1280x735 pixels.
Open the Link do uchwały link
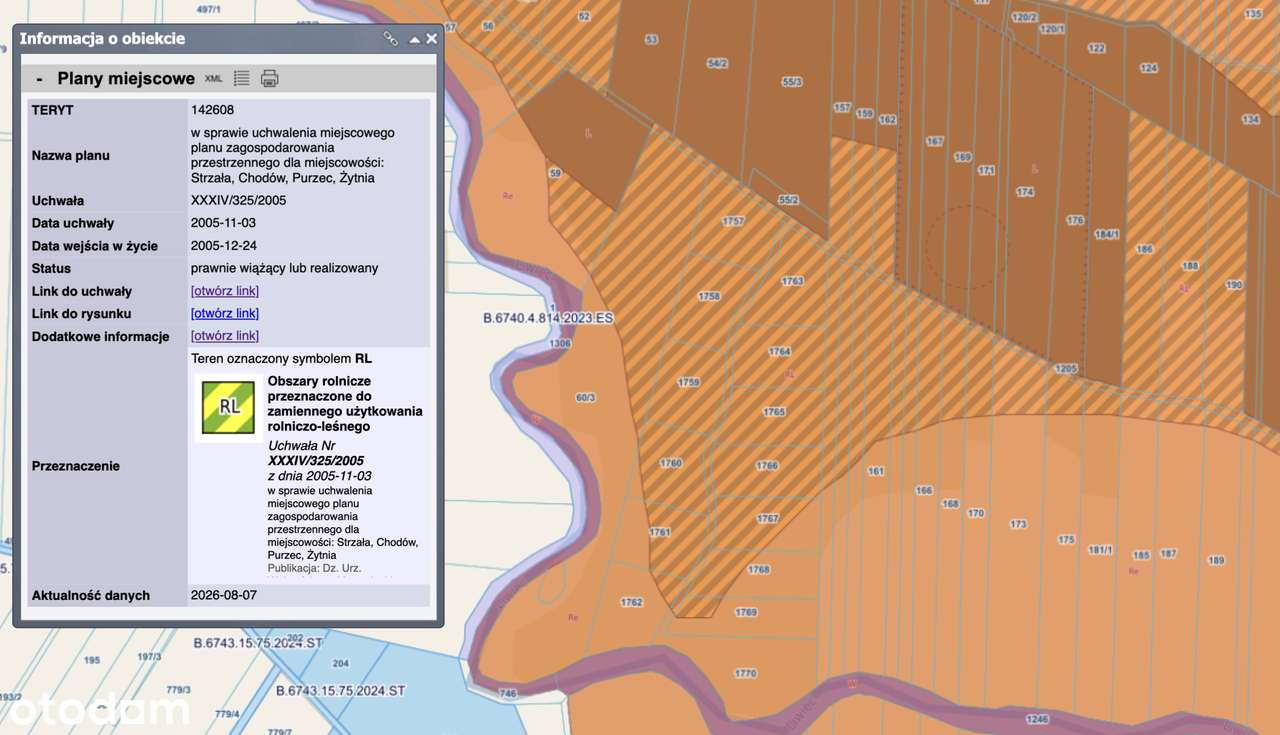point(225,291)
